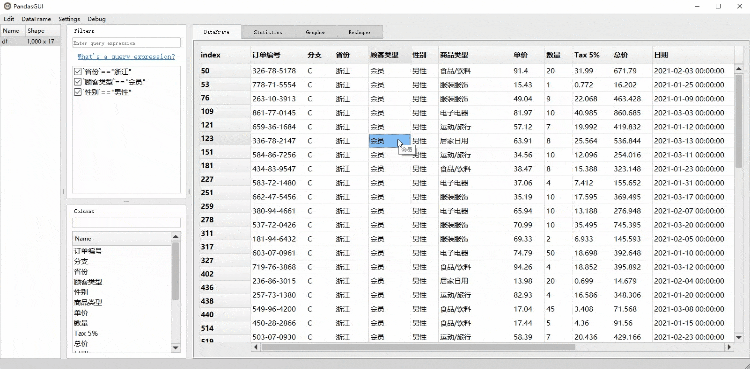Click the tax cell 25.564
The width and height of the screenshot is (750, 369).
point(592,141)
